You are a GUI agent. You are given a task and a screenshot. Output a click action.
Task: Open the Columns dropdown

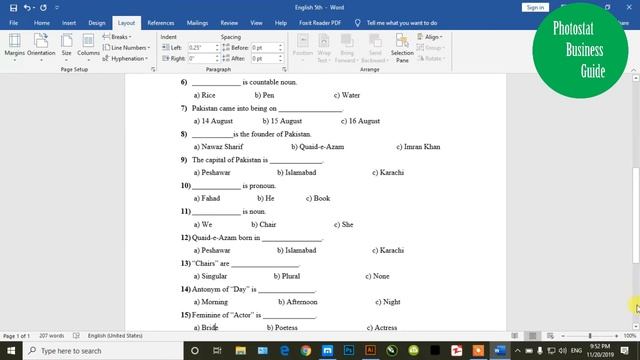88,47
